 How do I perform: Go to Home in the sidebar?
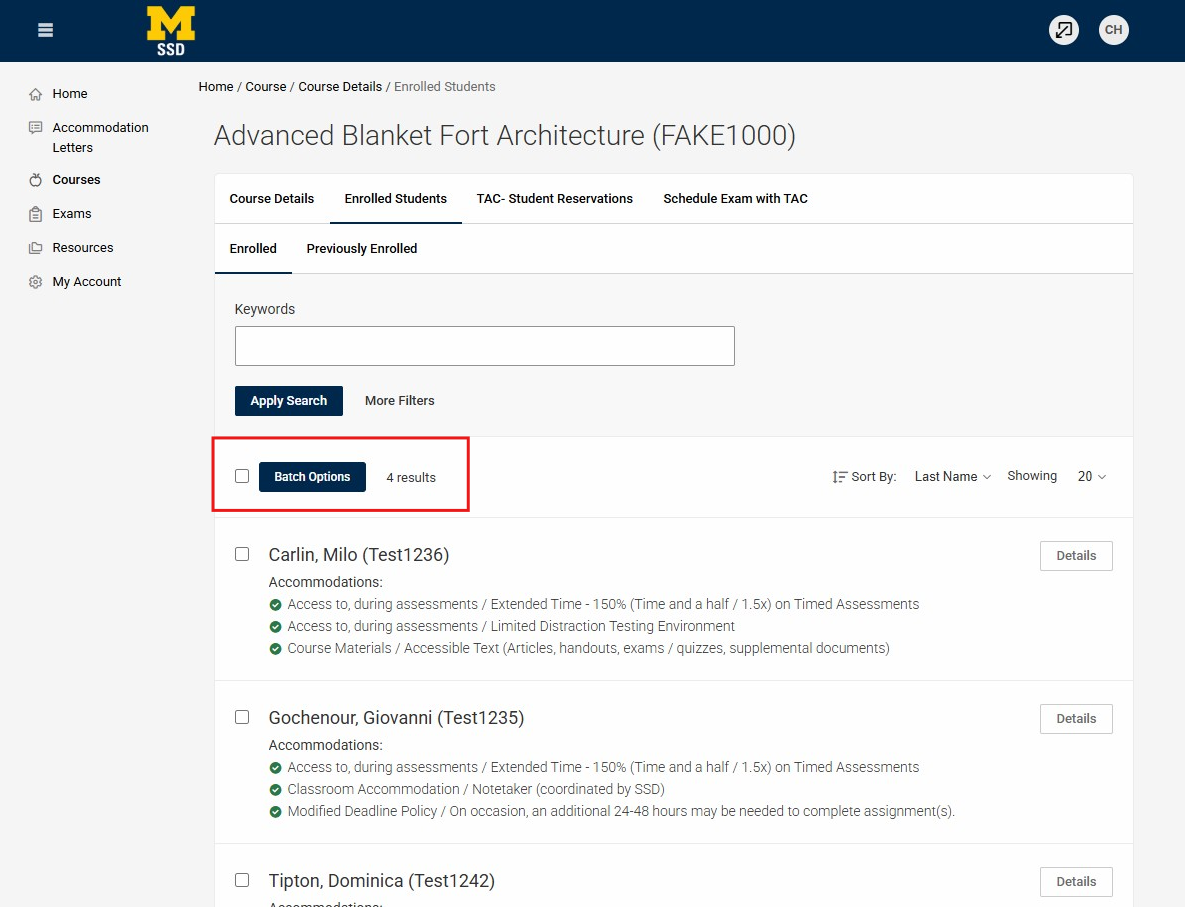(x=70, y=94)
